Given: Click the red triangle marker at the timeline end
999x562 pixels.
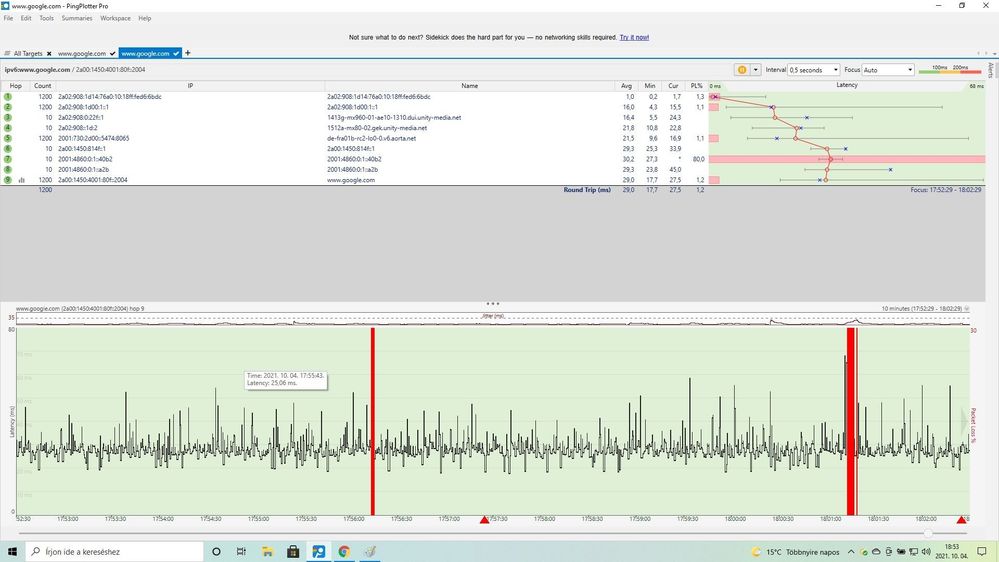Looking at the screenshot, I should (961, 520).
